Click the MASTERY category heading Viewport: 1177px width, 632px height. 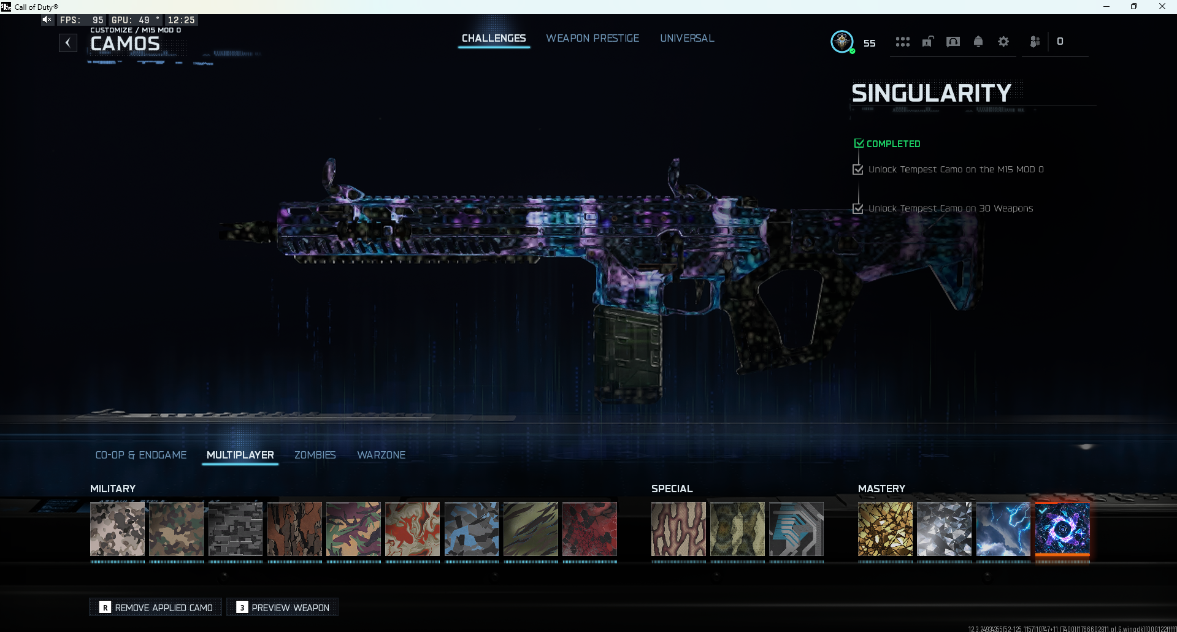[881, 489]
